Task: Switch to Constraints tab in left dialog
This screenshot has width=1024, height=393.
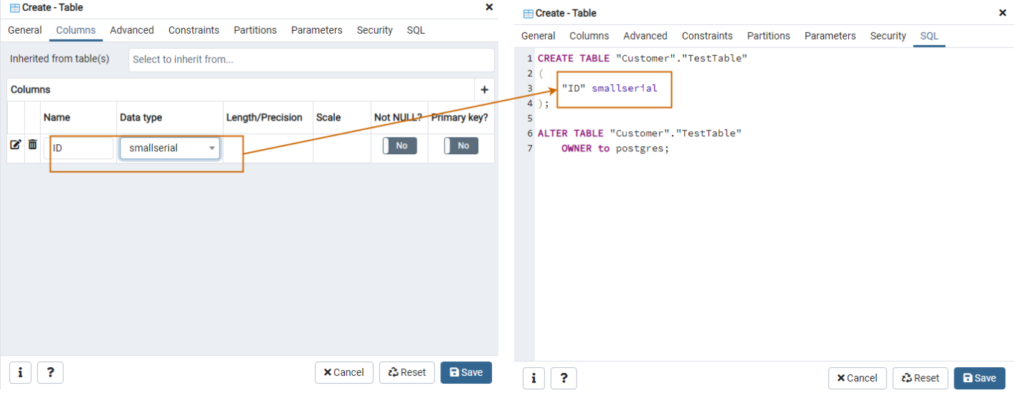Action: 194,30
